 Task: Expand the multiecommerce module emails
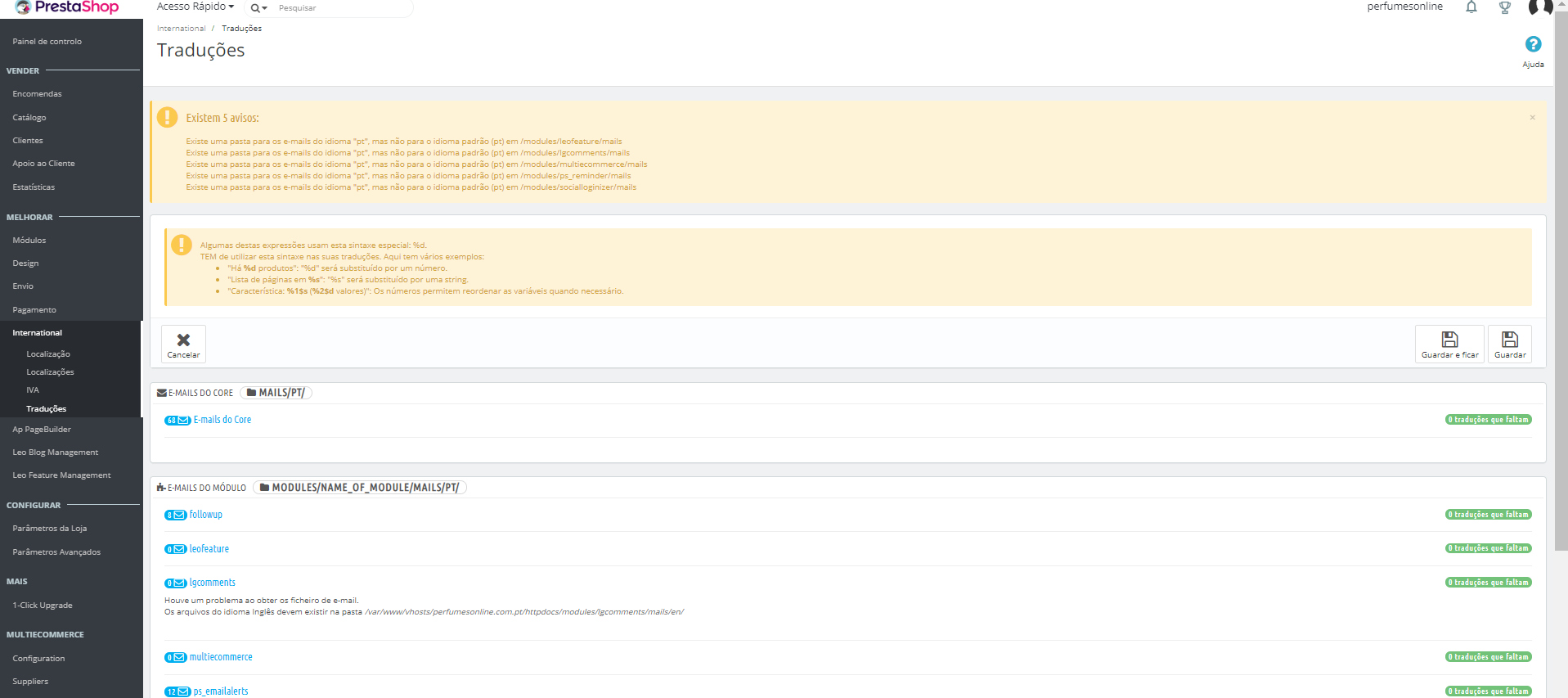[221, 657]
